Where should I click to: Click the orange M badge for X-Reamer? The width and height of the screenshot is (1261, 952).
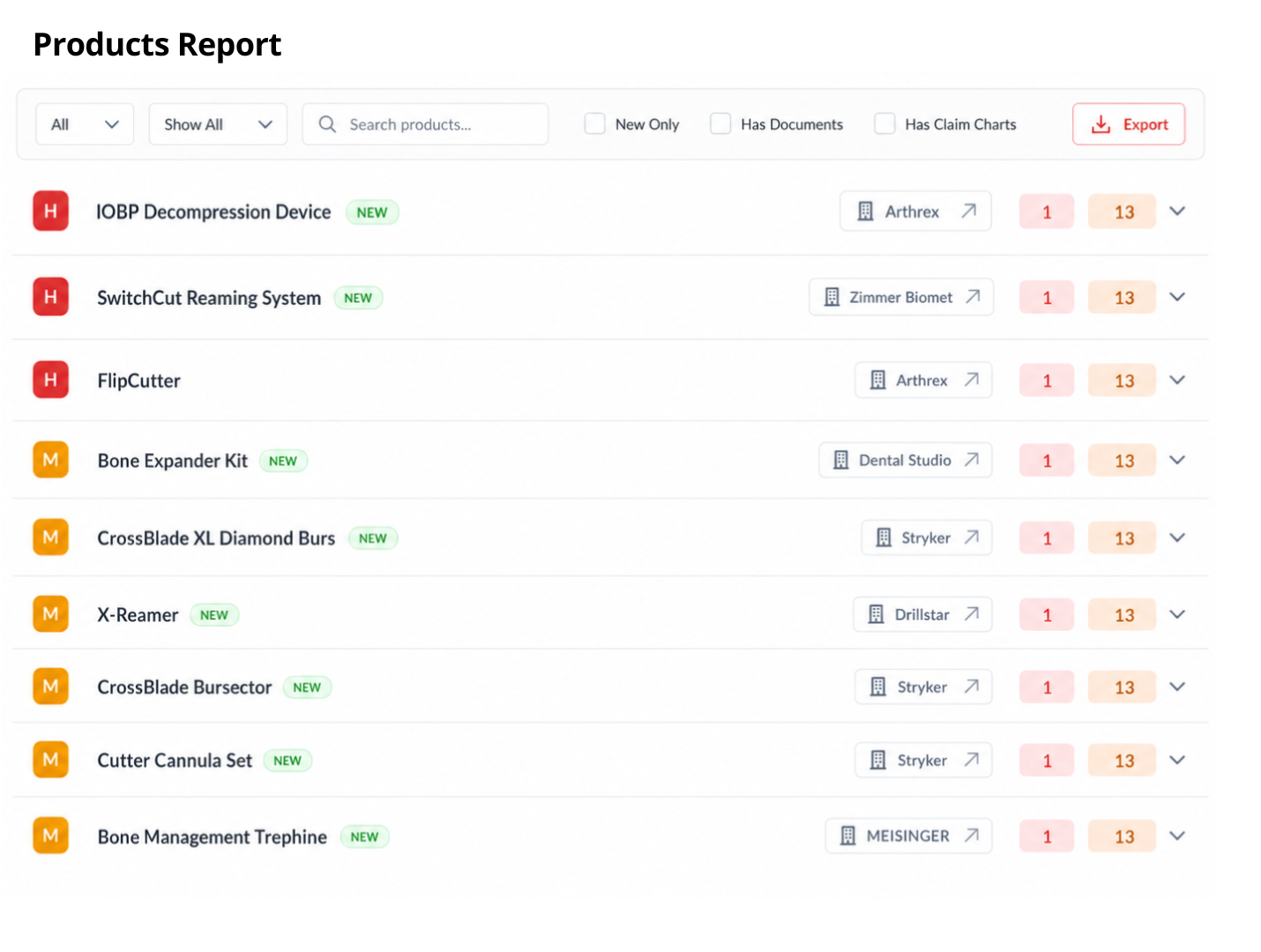click(x=50, y=614)
